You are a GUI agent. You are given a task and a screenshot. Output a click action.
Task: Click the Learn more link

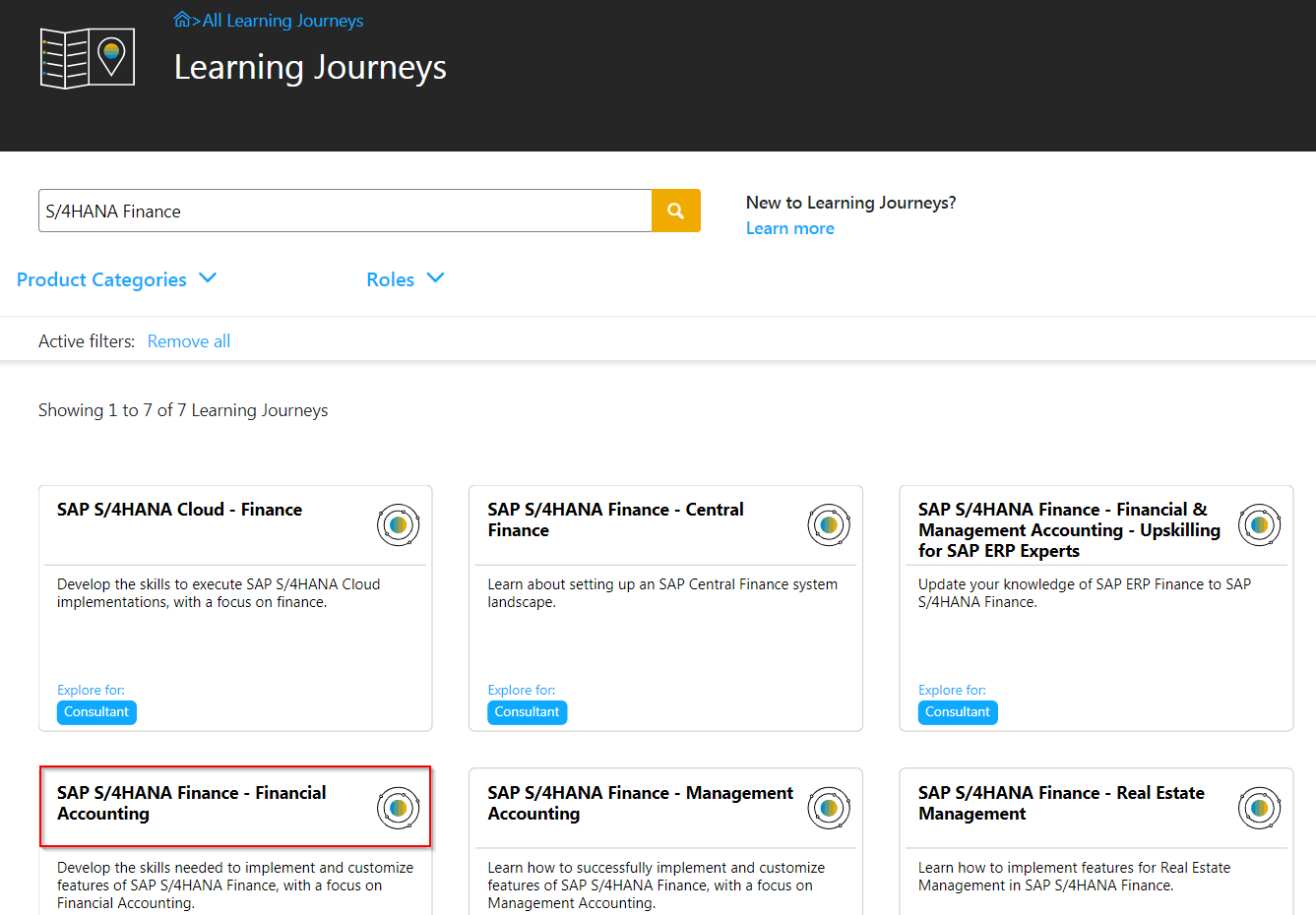point(789,228)
